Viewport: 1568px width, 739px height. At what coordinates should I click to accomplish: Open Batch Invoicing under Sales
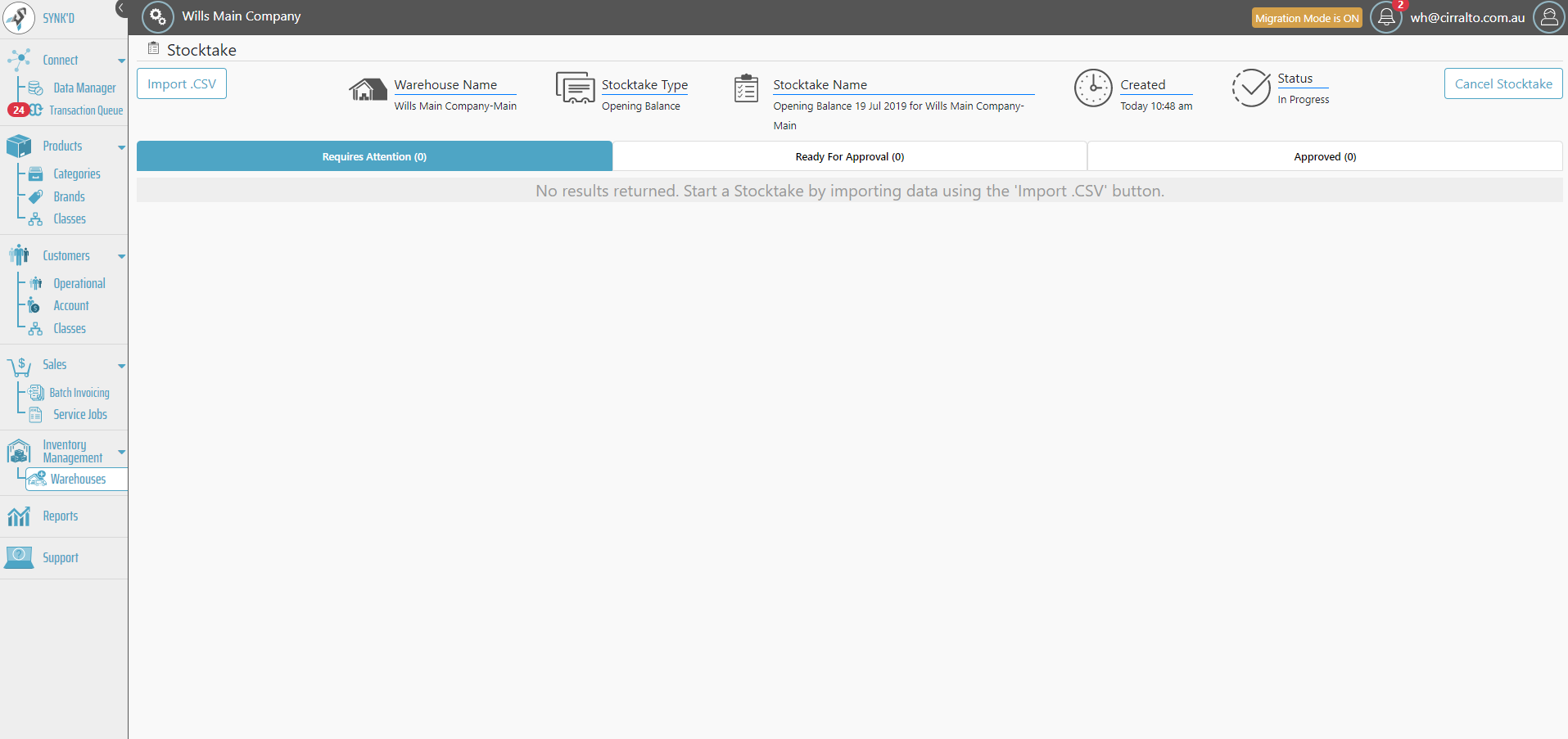[79, 393]
